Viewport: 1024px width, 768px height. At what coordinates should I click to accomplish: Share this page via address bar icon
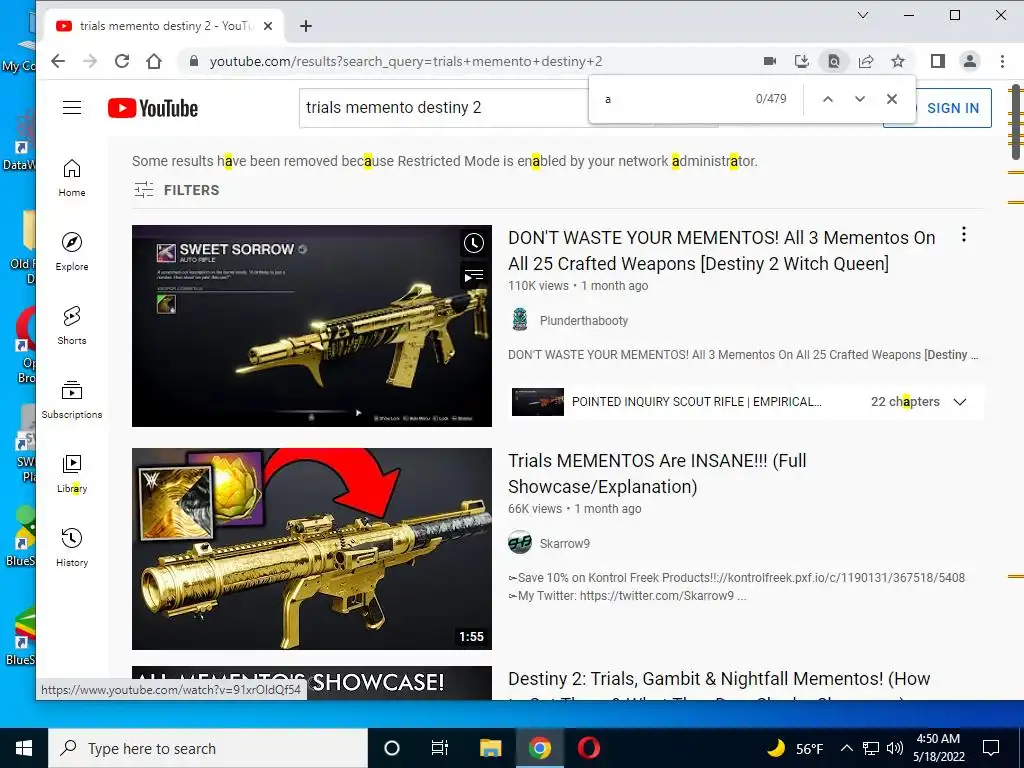point(866,61)
